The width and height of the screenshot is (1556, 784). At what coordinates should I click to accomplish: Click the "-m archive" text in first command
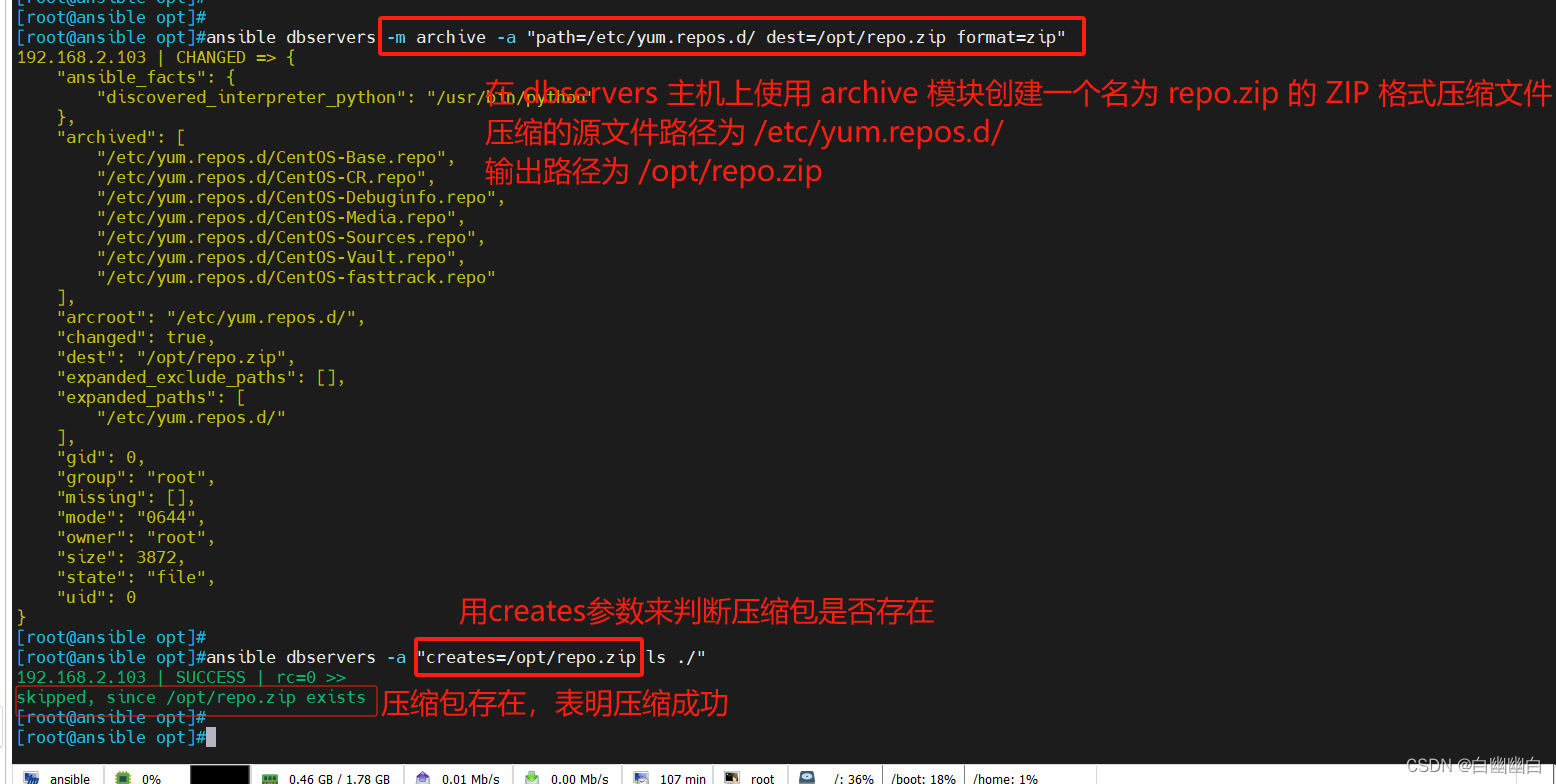click(436, 38)
